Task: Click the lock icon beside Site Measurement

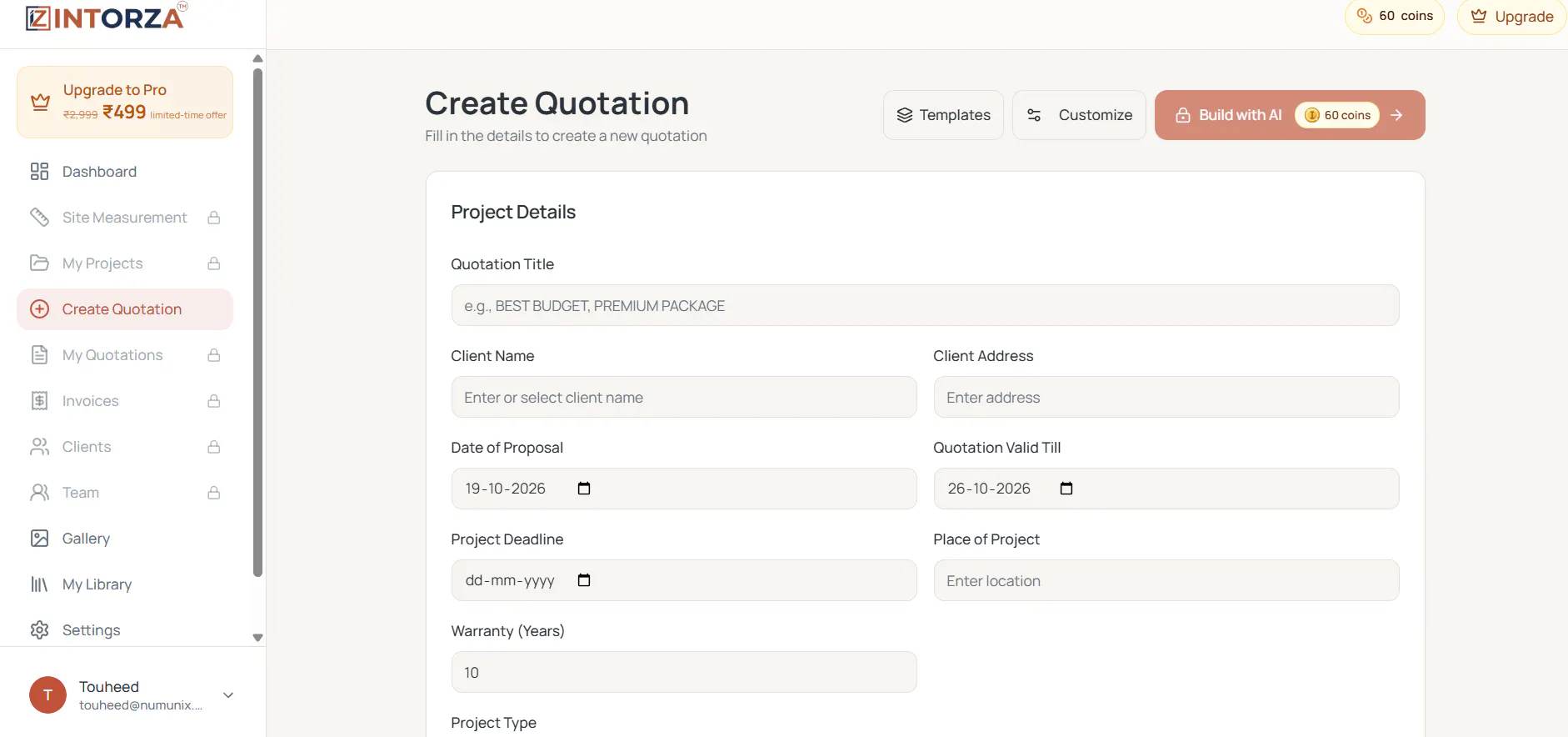Action: pyautogui.click(x=214, y=218)
